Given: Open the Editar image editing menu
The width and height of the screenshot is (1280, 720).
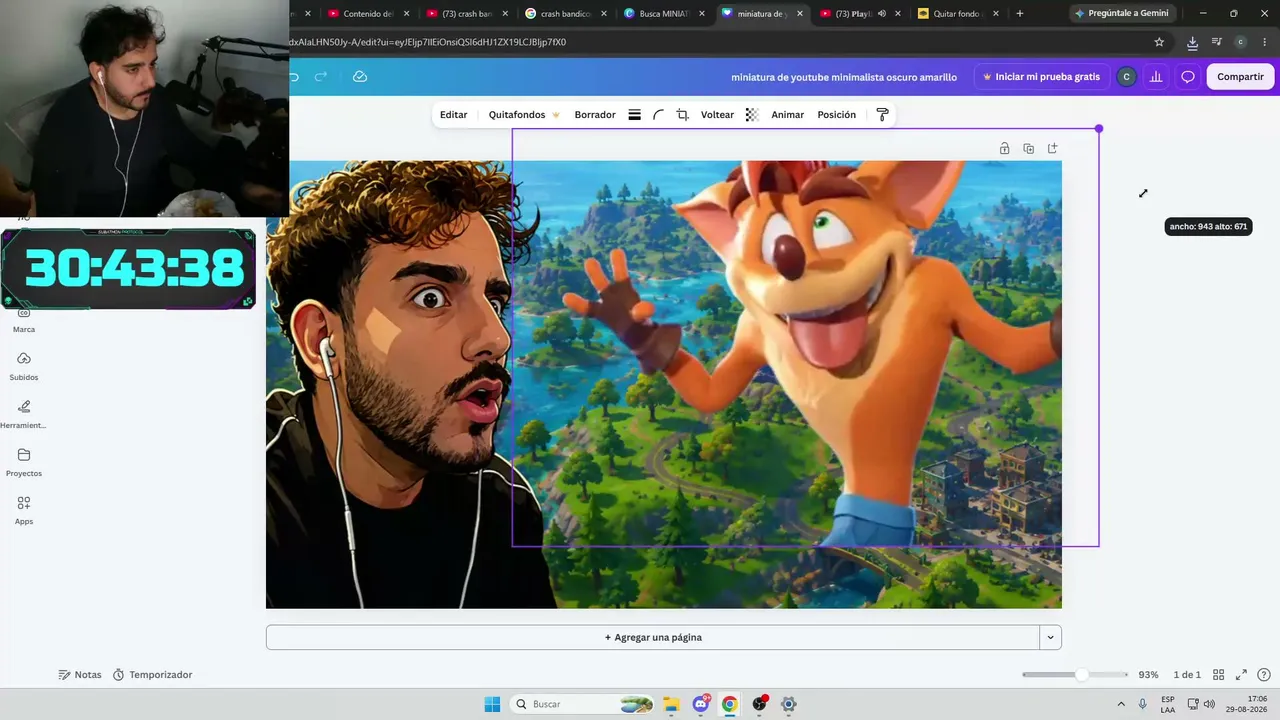Looking at the screenshot, I should [454, 115].
